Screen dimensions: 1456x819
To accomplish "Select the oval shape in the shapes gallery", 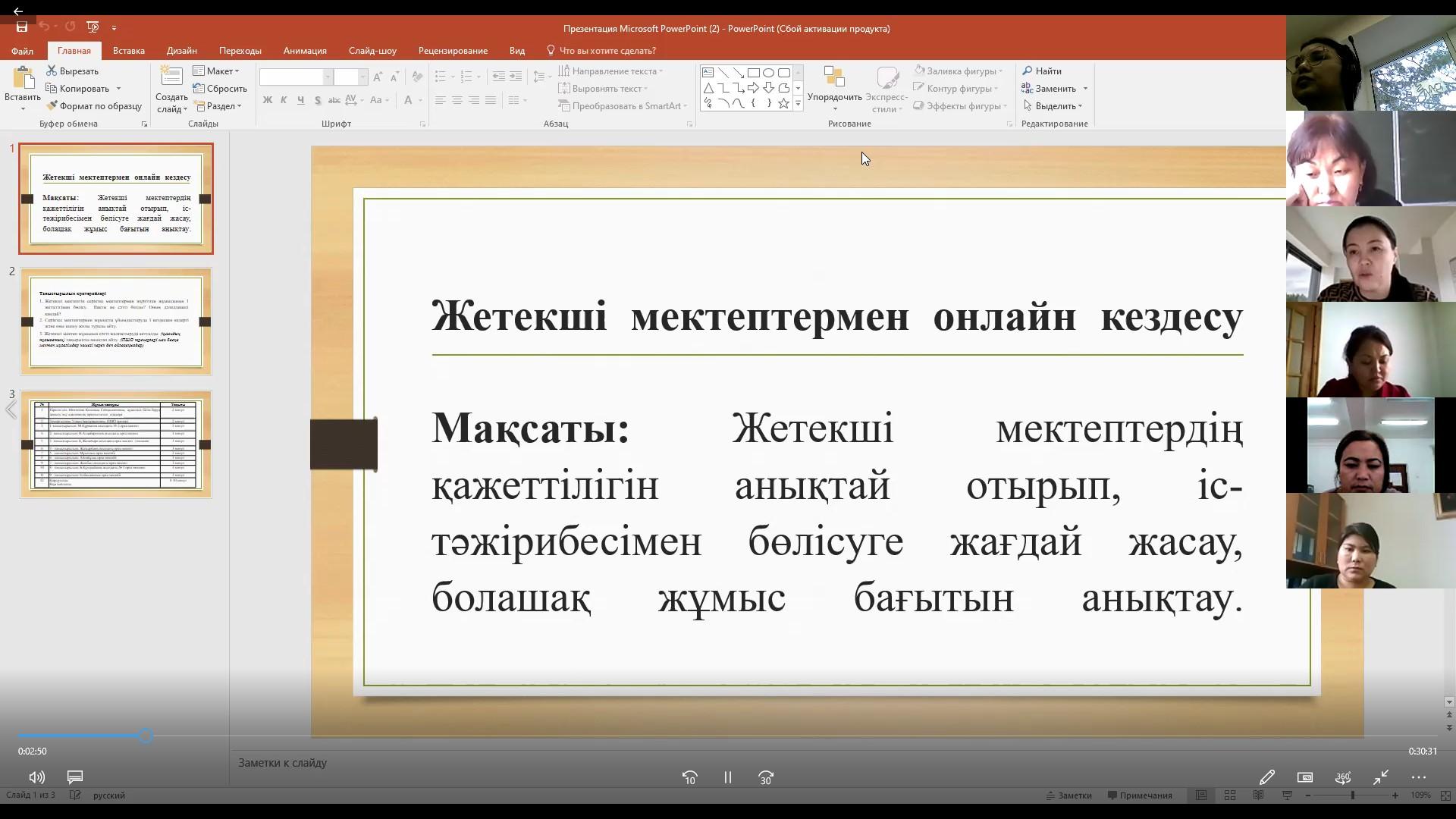I will [768, 73].
